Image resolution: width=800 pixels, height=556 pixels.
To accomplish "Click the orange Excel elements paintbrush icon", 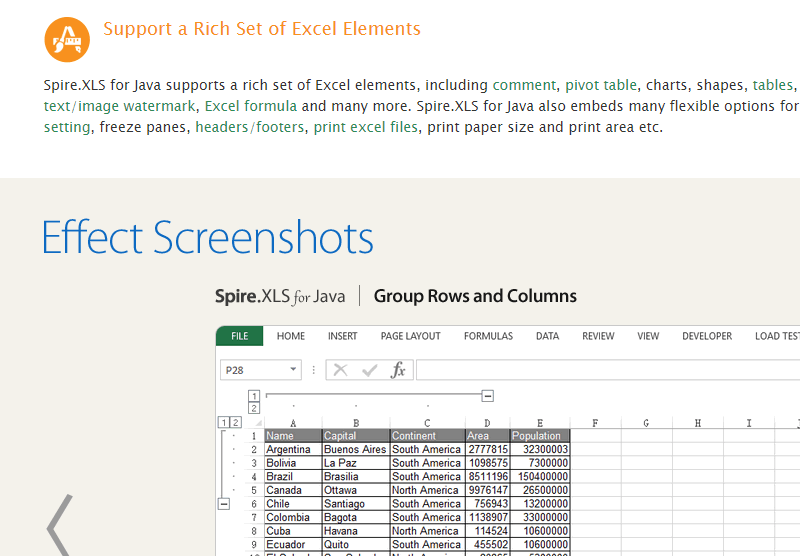I will click(x=67, y=39).
